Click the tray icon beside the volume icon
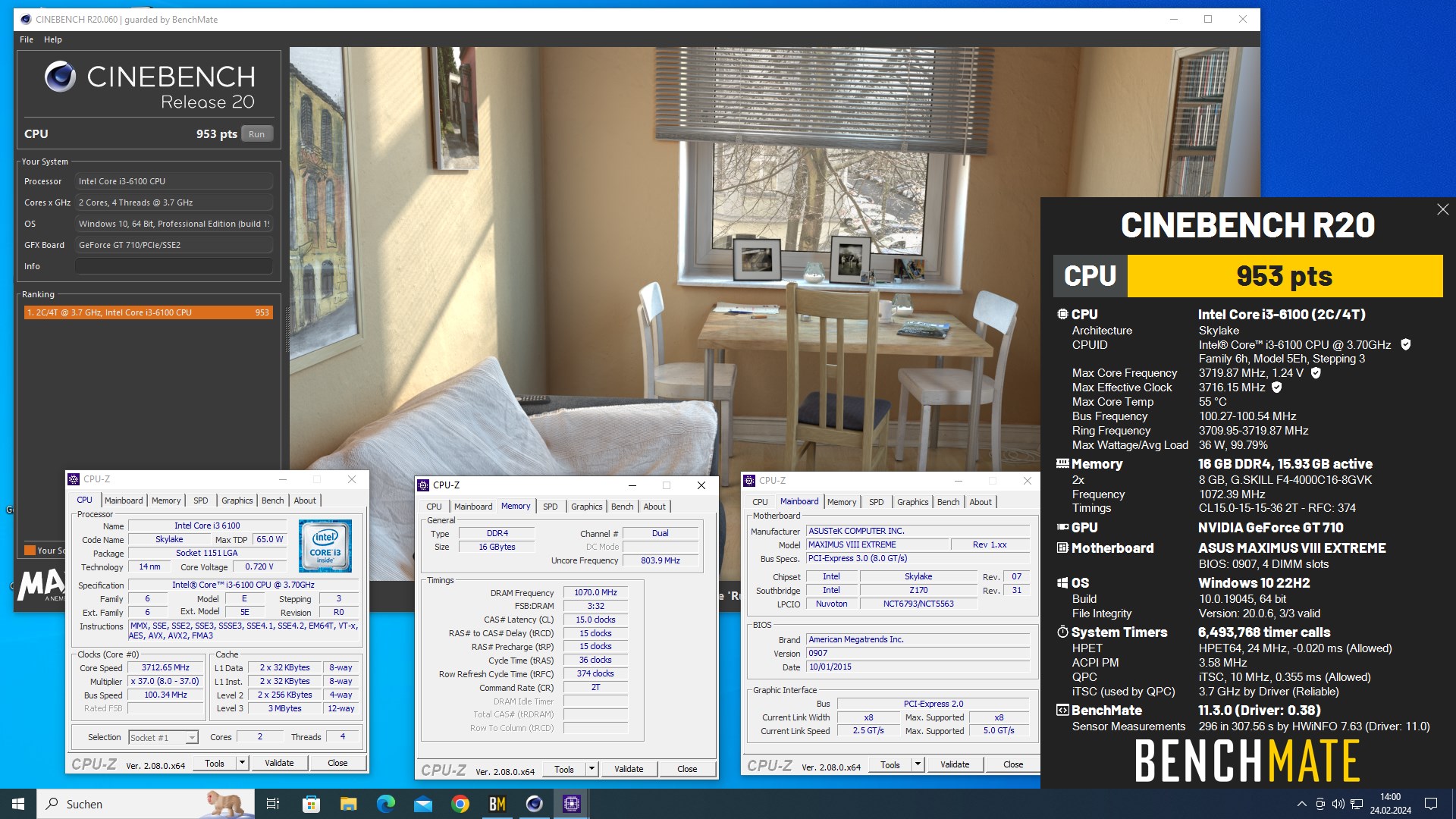The width and height of the screenshot is (1456, 819). pyautogui.click(x=1320, y=804)
